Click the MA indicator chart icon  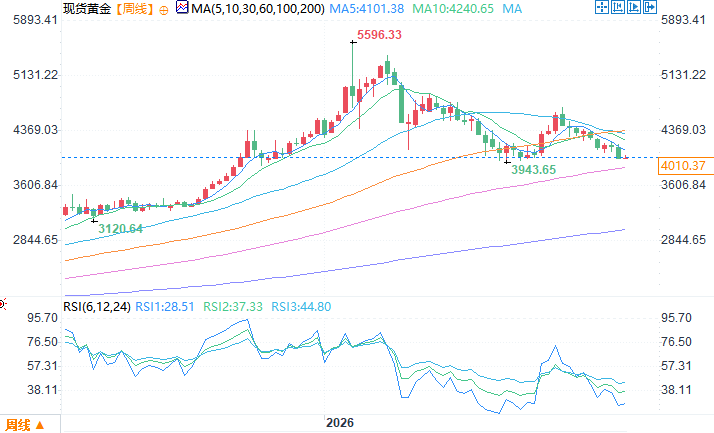[182, 8]
